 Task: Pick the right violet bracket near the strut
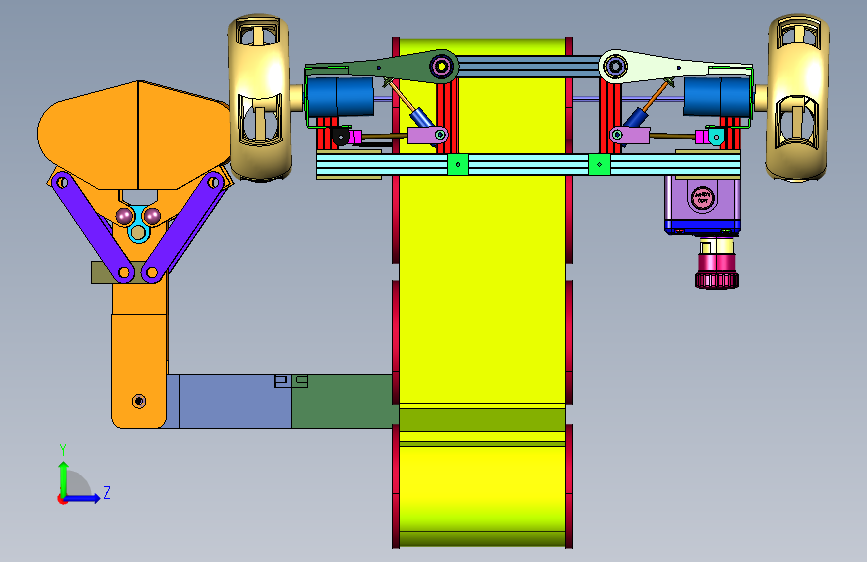click(x=630, y=135)
